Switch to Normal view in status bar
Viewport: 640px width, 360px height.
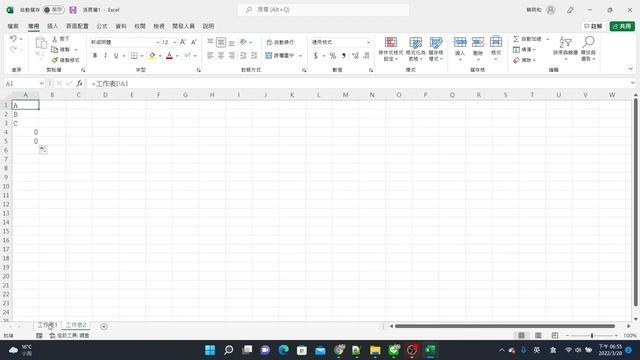click(x=522, y=336)
